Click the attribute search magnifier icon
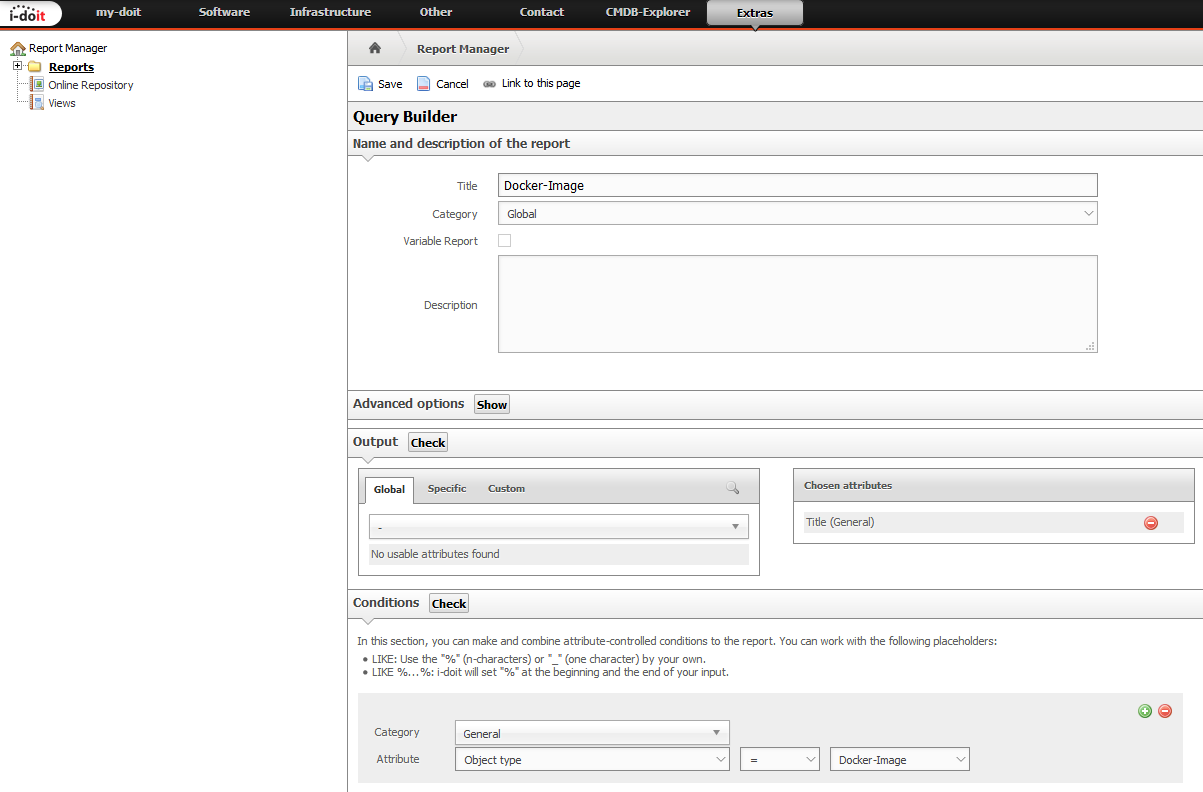Viewport: 1203px width, 792px height. point(732,488)
